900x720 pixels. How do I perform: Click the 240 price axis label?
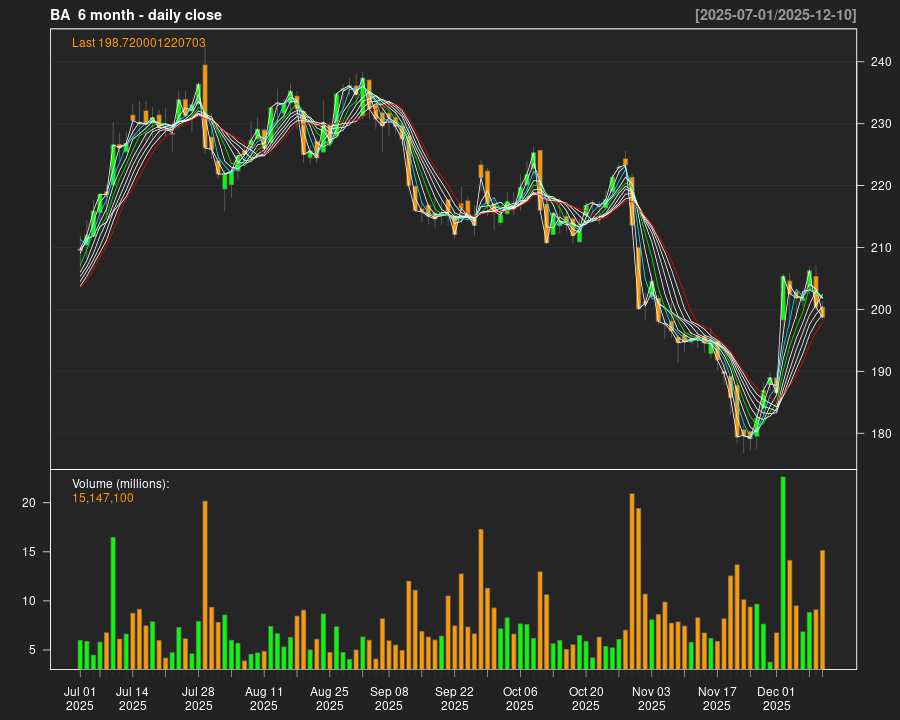880,62
